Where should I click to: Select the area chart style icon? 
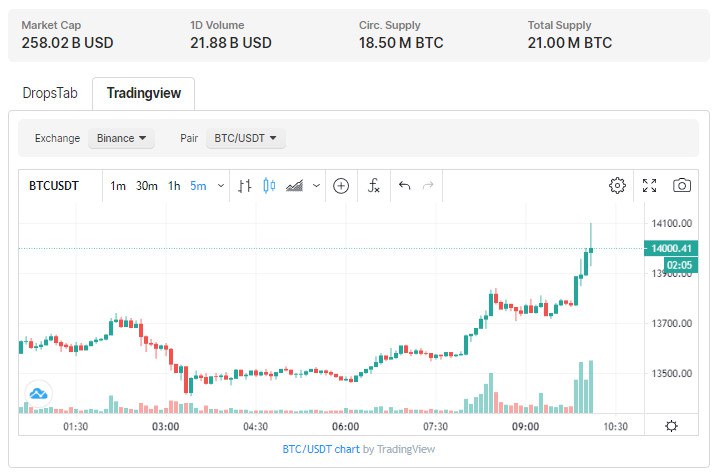(x=294, y=186)
